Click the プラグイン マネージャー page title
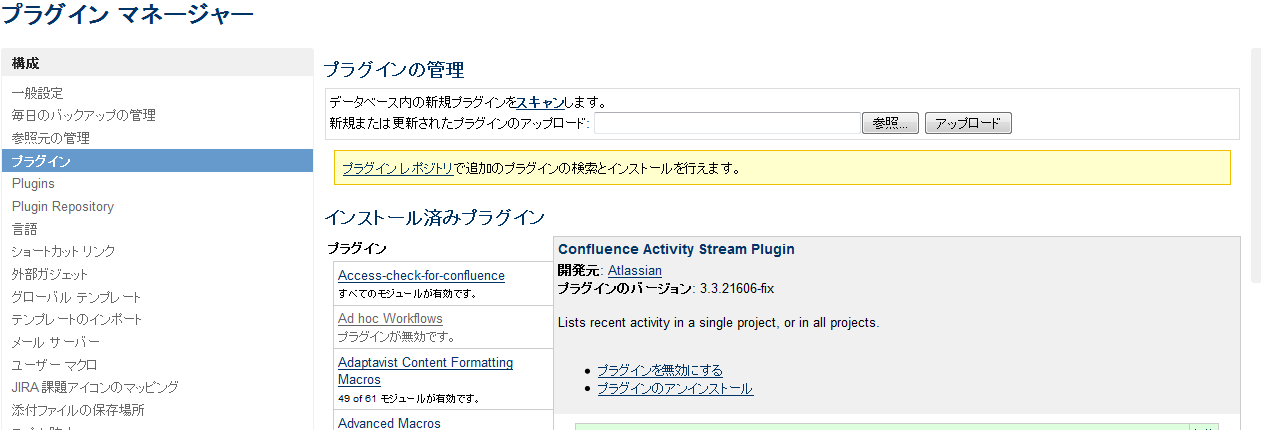 pos(127,14)
